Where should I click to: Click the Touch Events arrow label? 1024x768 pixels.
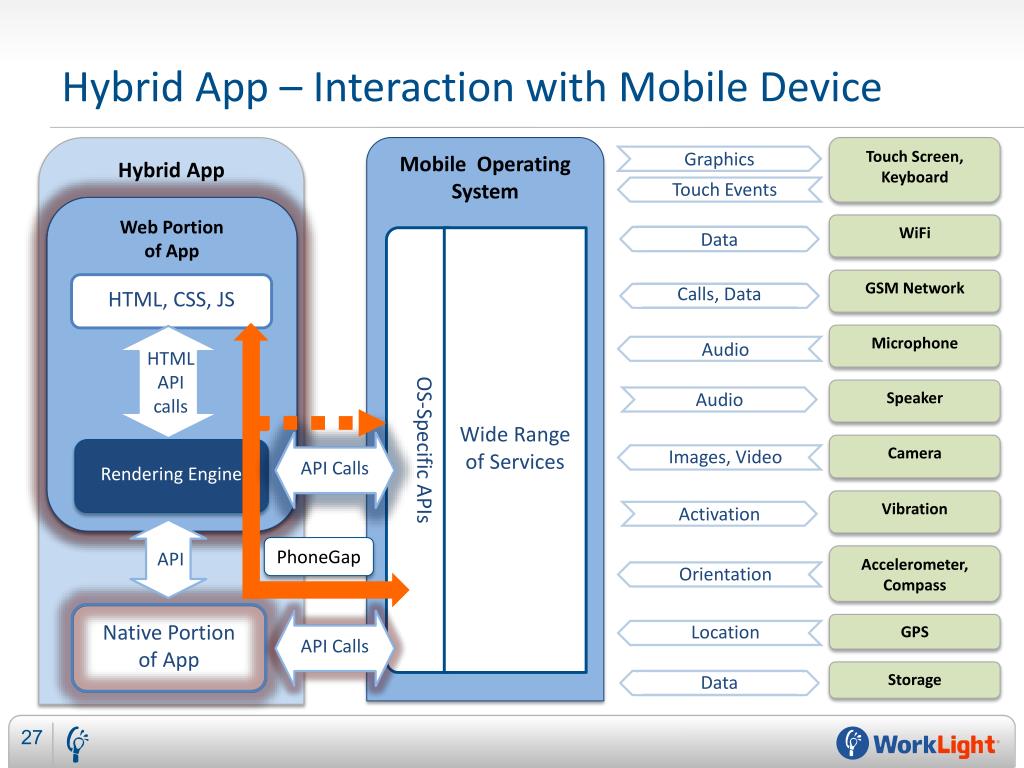(x=719, y=190)
